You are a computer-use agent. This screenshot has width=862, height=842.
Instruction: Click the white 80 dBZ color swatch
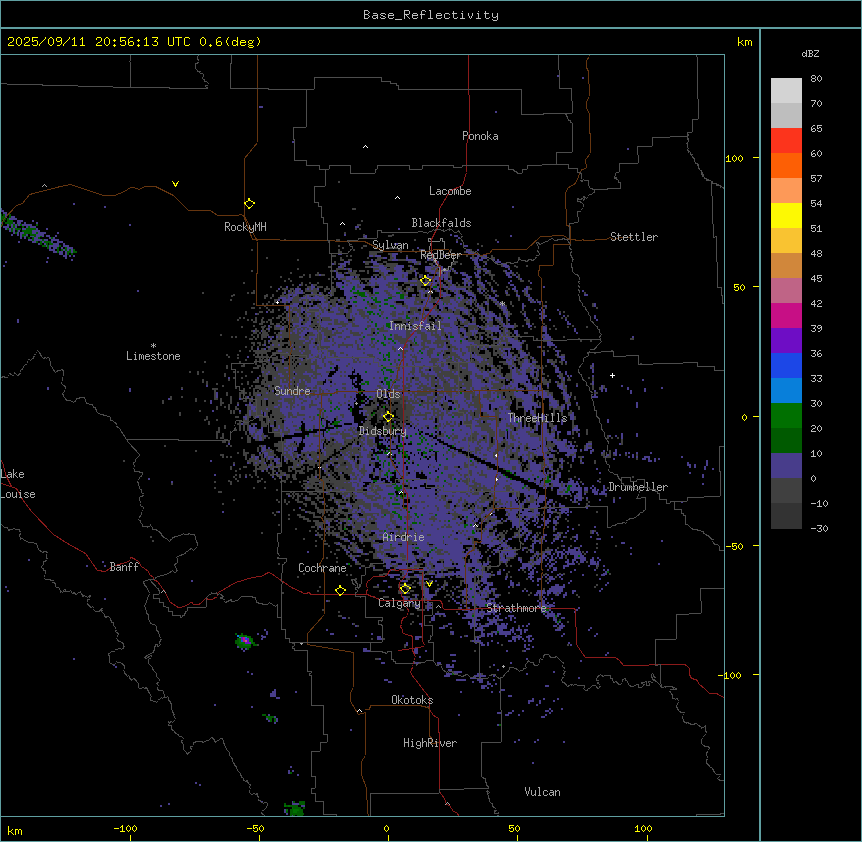point(786,91)
